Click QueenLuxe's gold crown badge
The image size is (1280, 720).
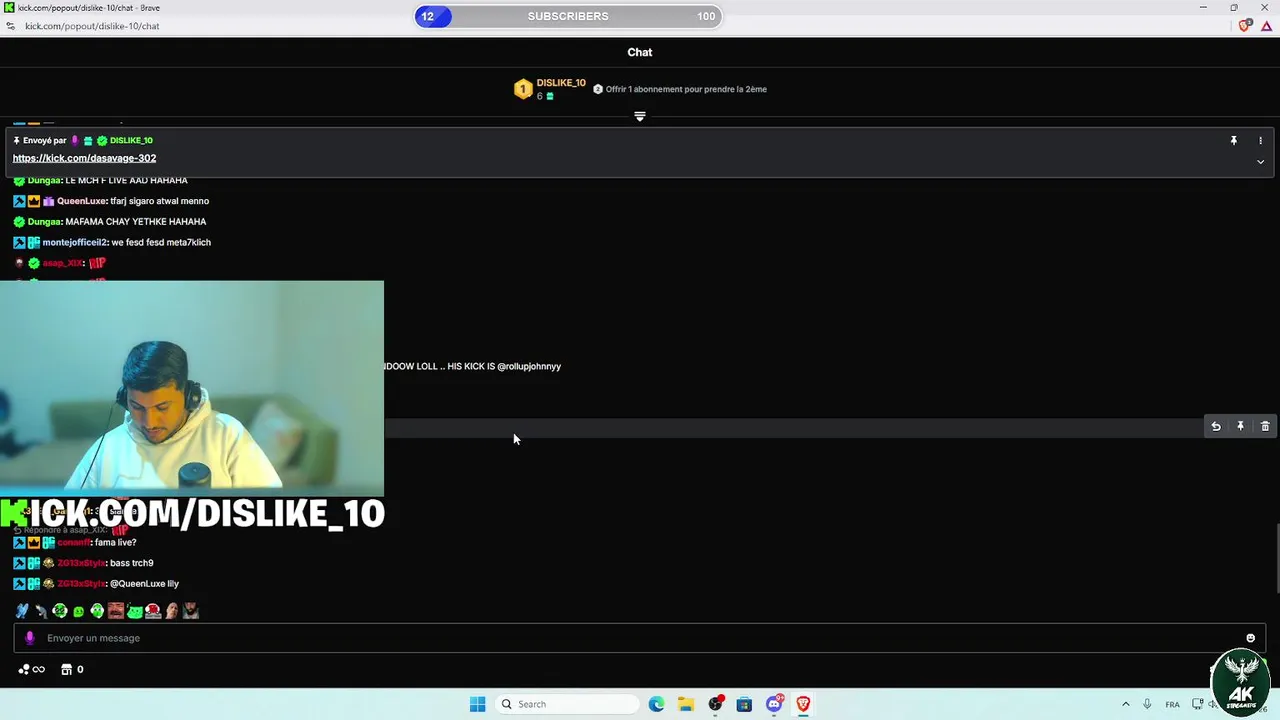coord(33,201)
